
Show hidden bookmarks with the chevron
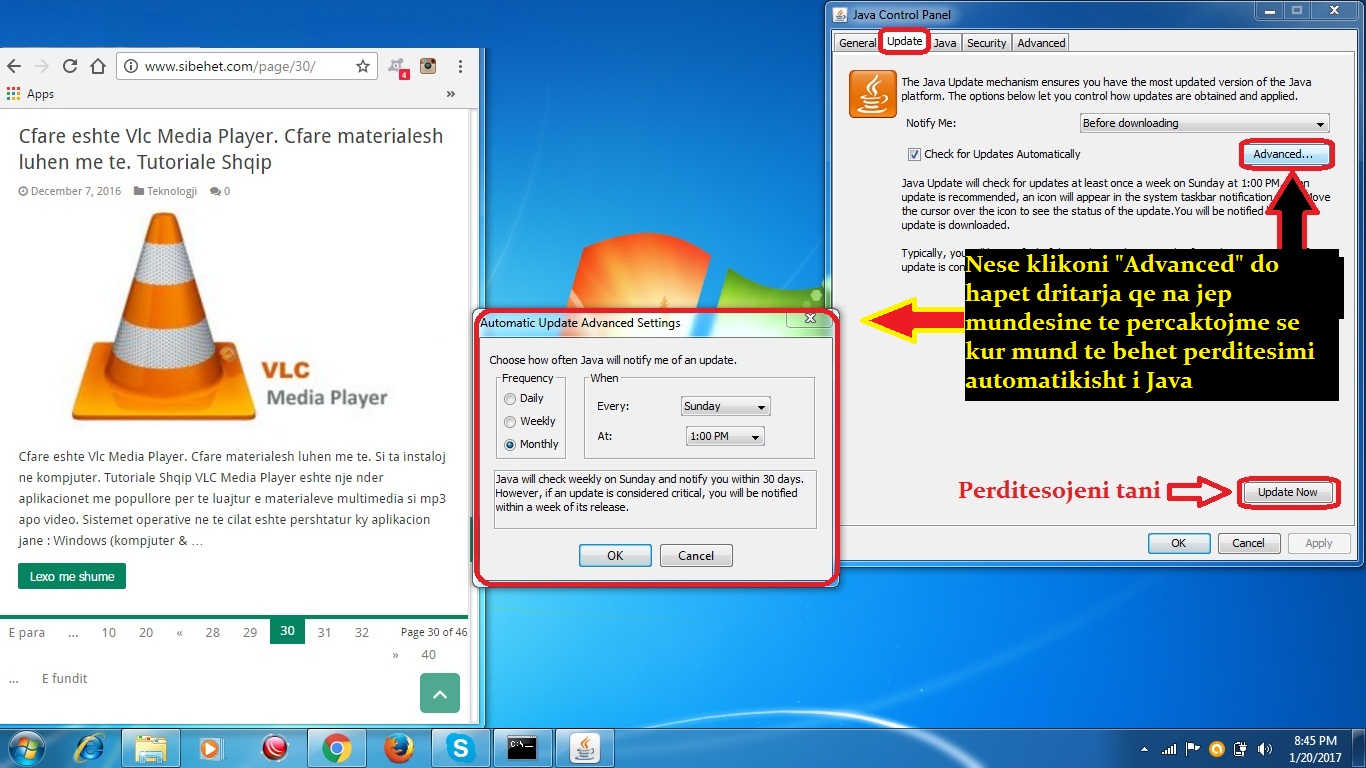pyautogui.click(x=451, y=94)
